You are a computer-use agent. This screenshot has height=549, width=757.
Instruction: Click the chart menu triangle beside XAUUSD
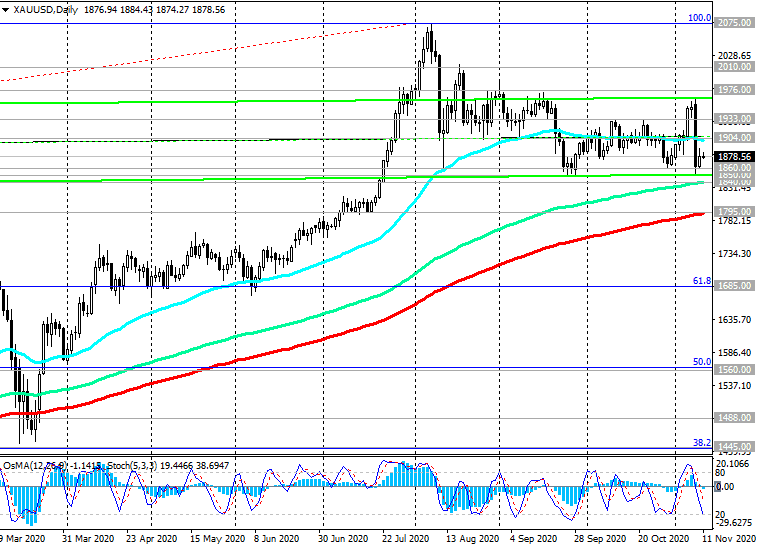(x=6, y=10)
